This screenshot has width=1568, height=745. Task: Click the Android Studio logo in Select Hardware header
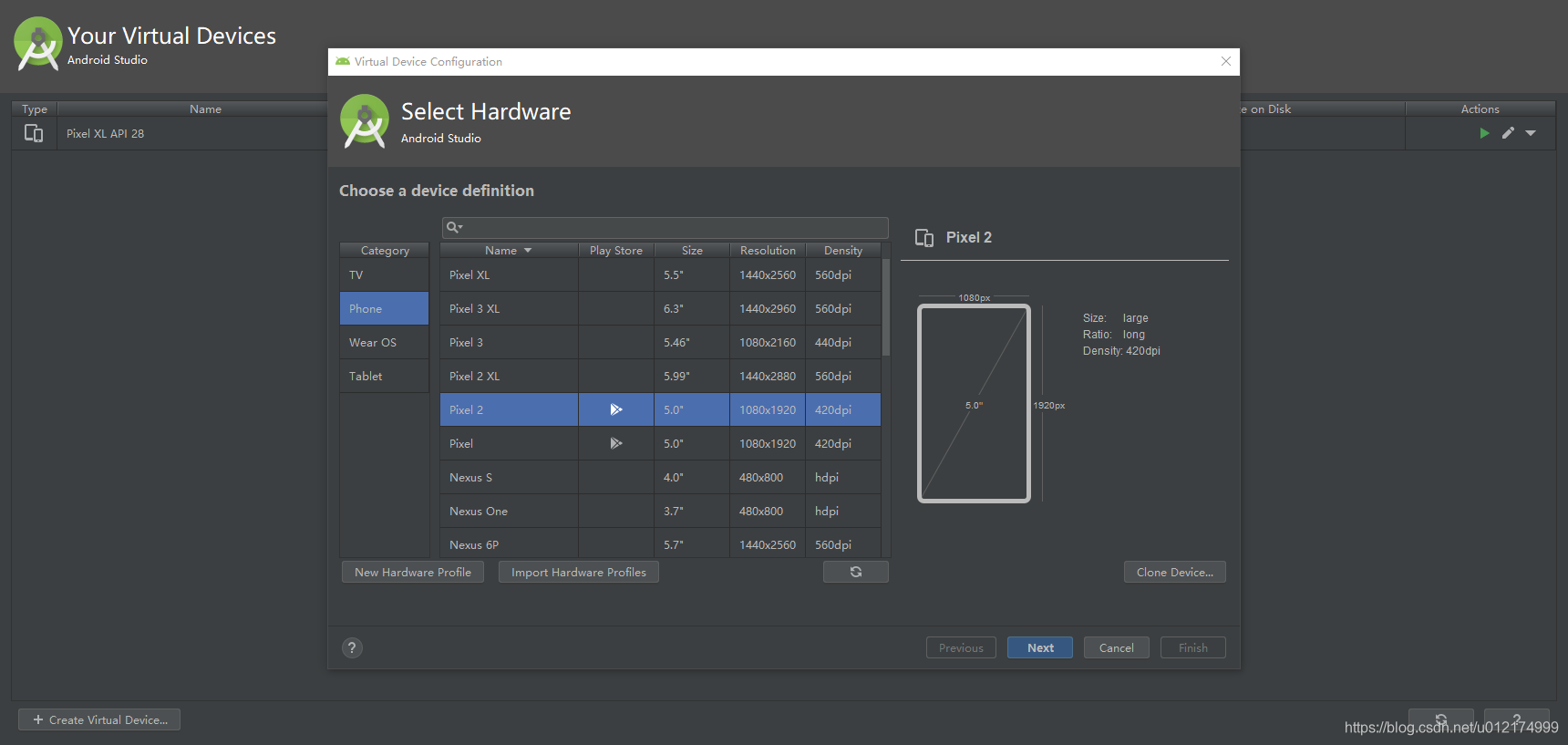[x=365, y=121]
